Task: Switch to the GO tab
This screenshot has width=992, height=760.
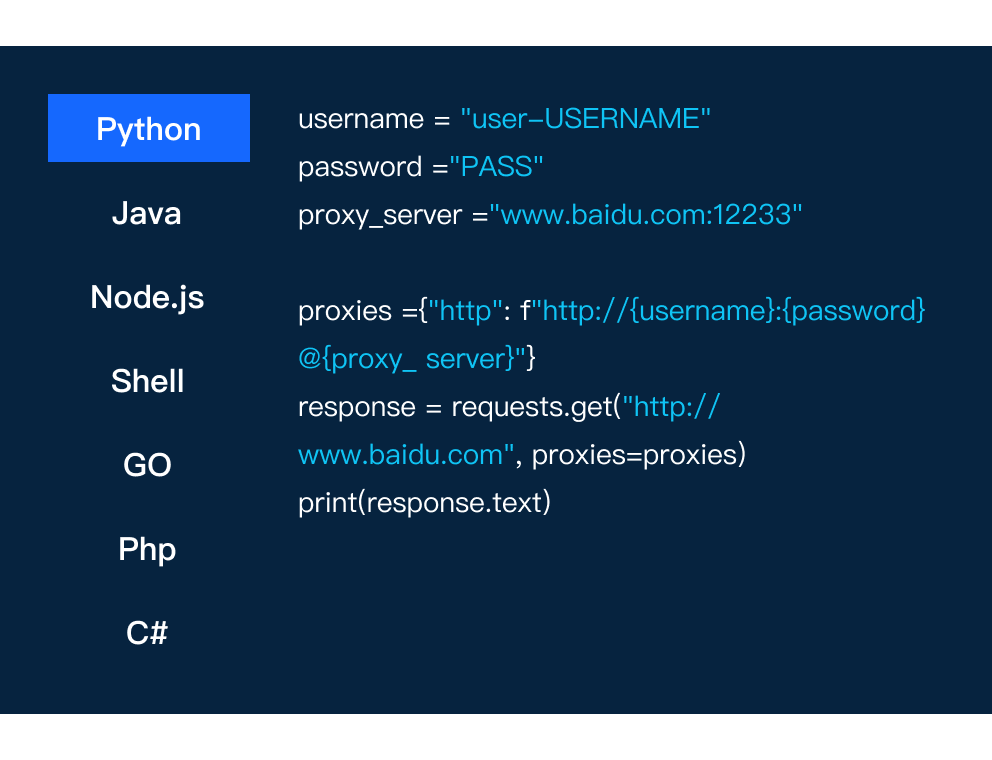Action: pos(147,465)
